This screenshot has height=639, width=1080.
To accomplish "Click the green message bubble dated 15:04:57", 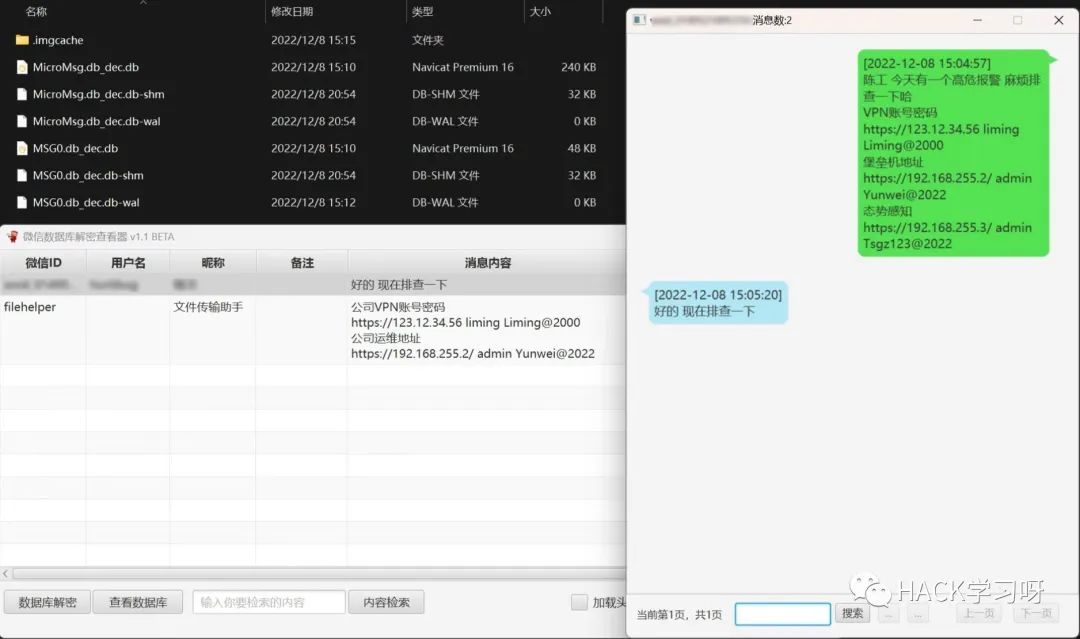I will point(953,153).
